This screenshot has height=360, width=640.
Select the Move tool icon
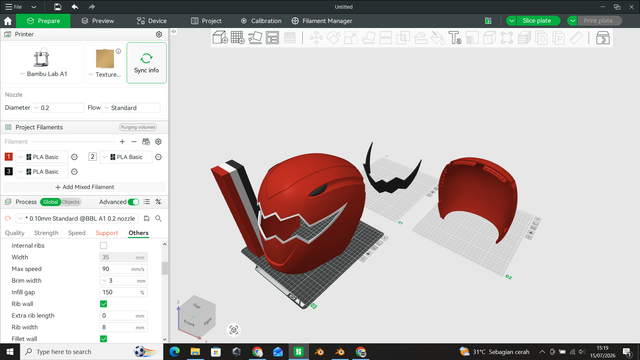click(x=316, y=38)
